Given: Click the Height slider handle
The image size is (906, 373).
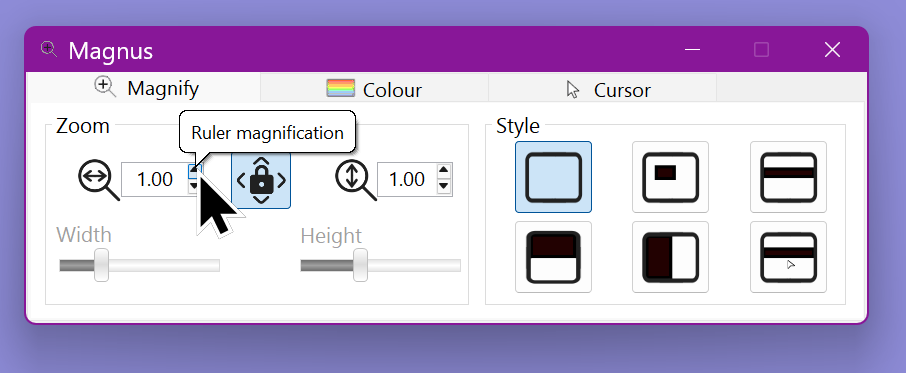Looking at the screenshot, I should (360, 265).
